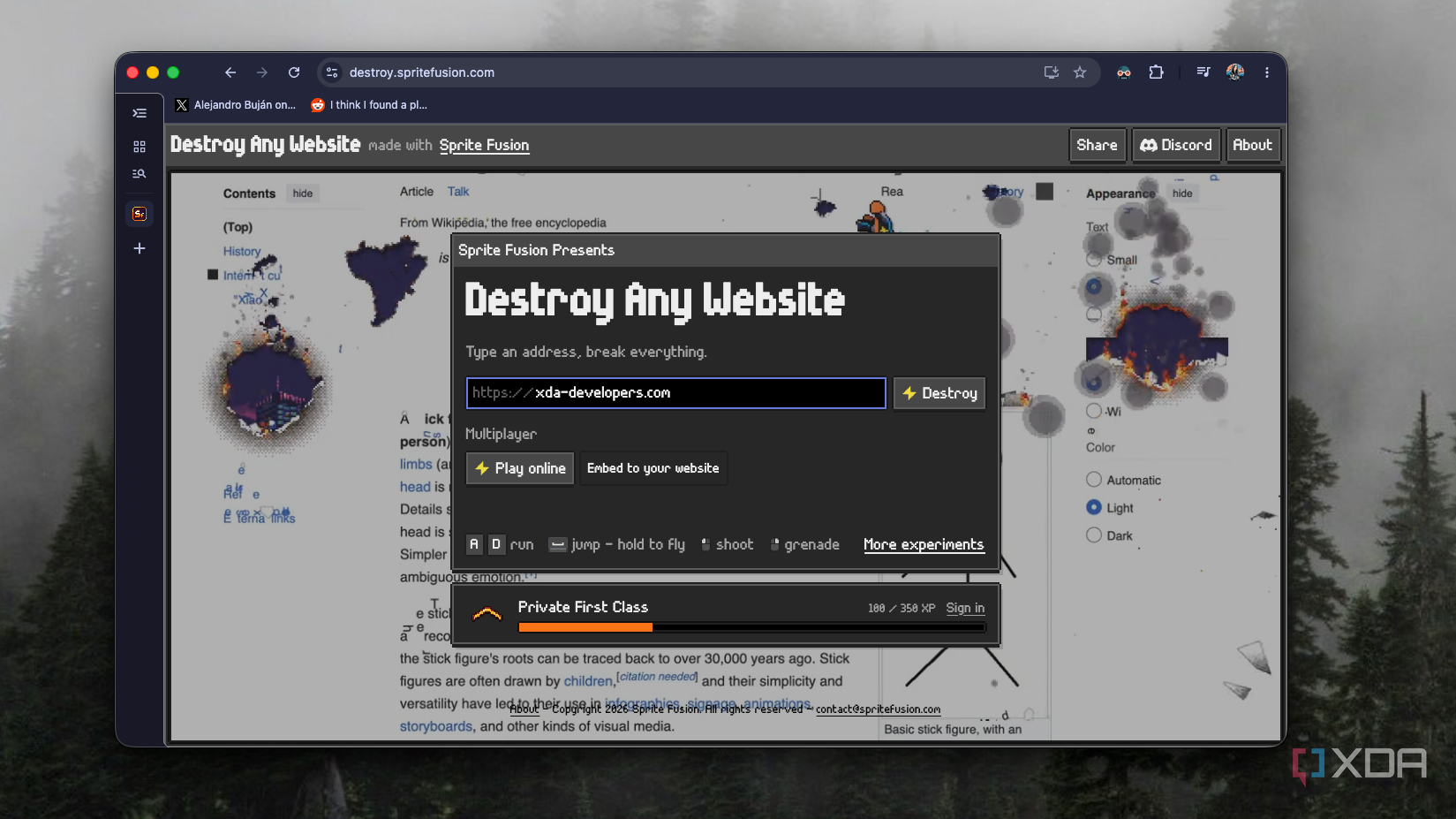Screen dimensions: 1456x819
Task: Click the install app icon in address bar
Action: (1051, 72)
